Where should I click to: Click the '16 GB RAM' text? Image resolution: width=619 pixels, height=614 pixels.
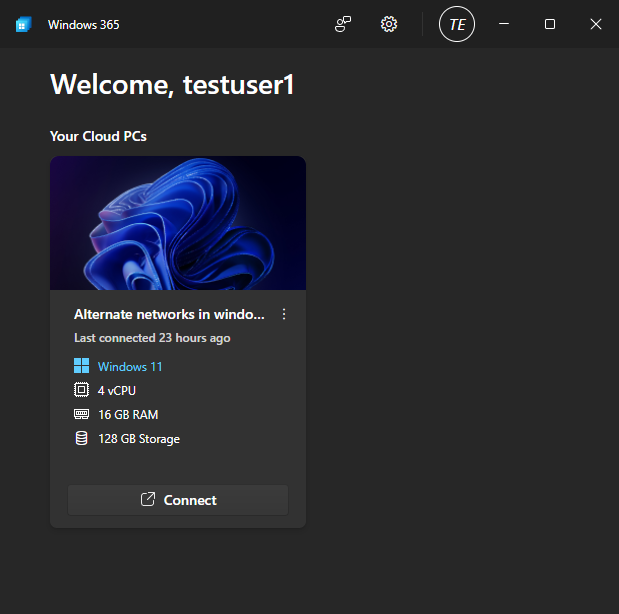pyautogui.click(x=128, y=415)
